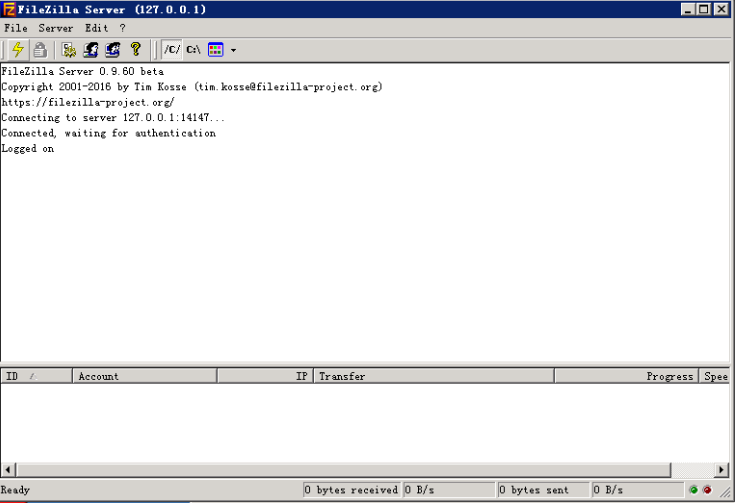Click 'Connecting to server 127.0.0.1:14147...' line

(x=113, y=118)
